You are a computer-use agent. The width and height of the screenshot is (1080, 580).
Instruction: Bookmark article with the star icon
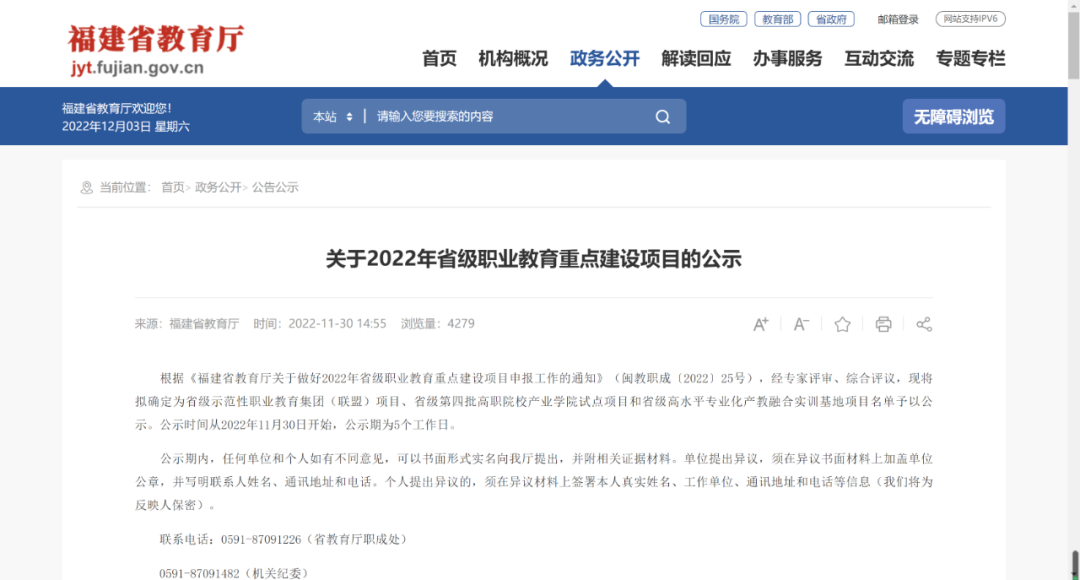click(x=842, y=324)
